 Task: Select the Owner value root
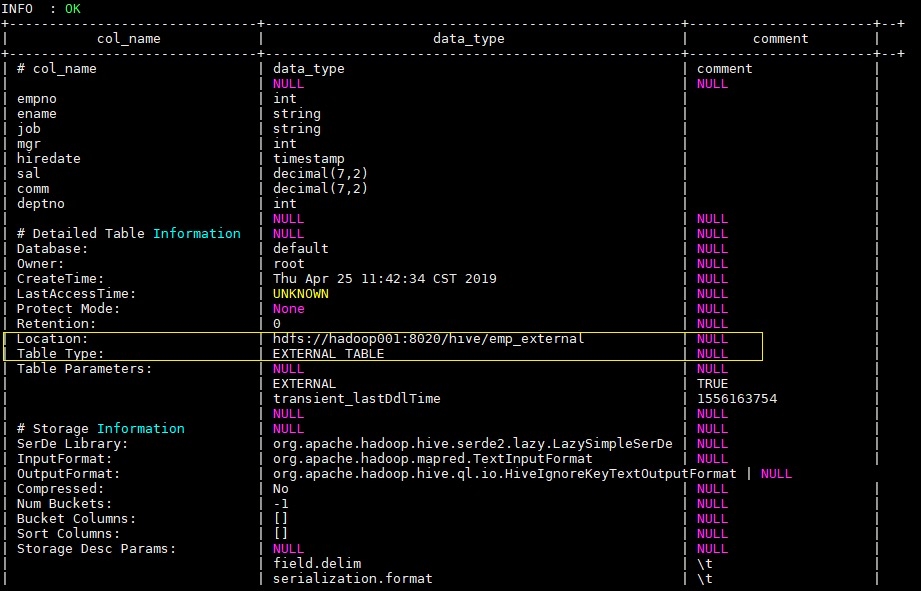coord(288,264)
